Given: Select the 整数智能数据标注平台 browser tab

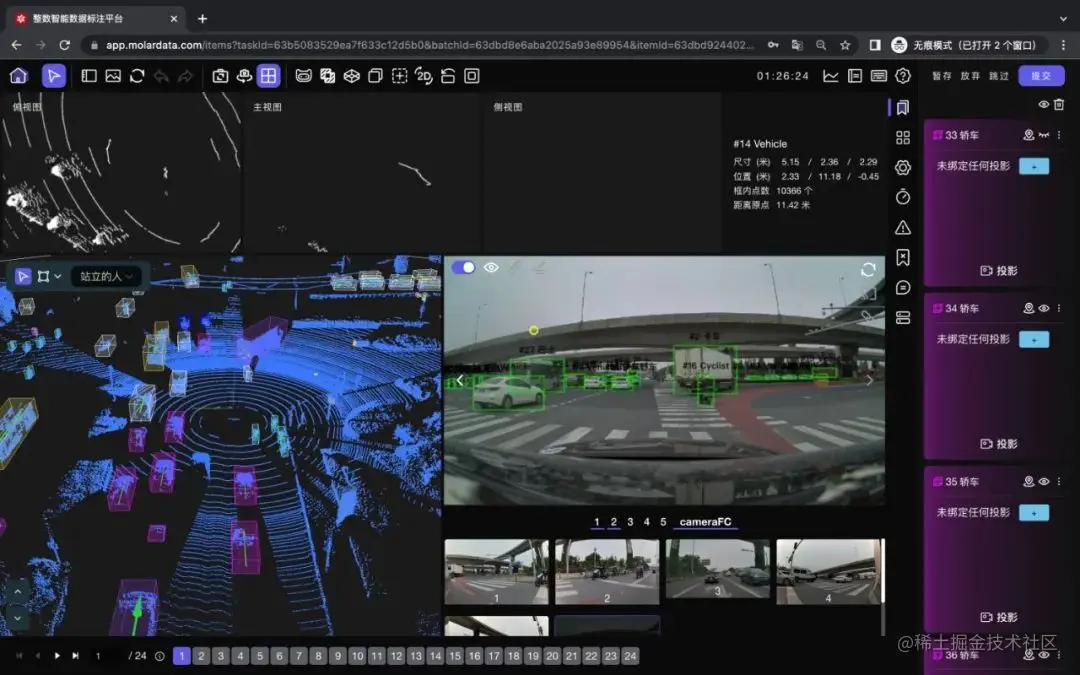Looking at the screenshot, I should [96, 19].
